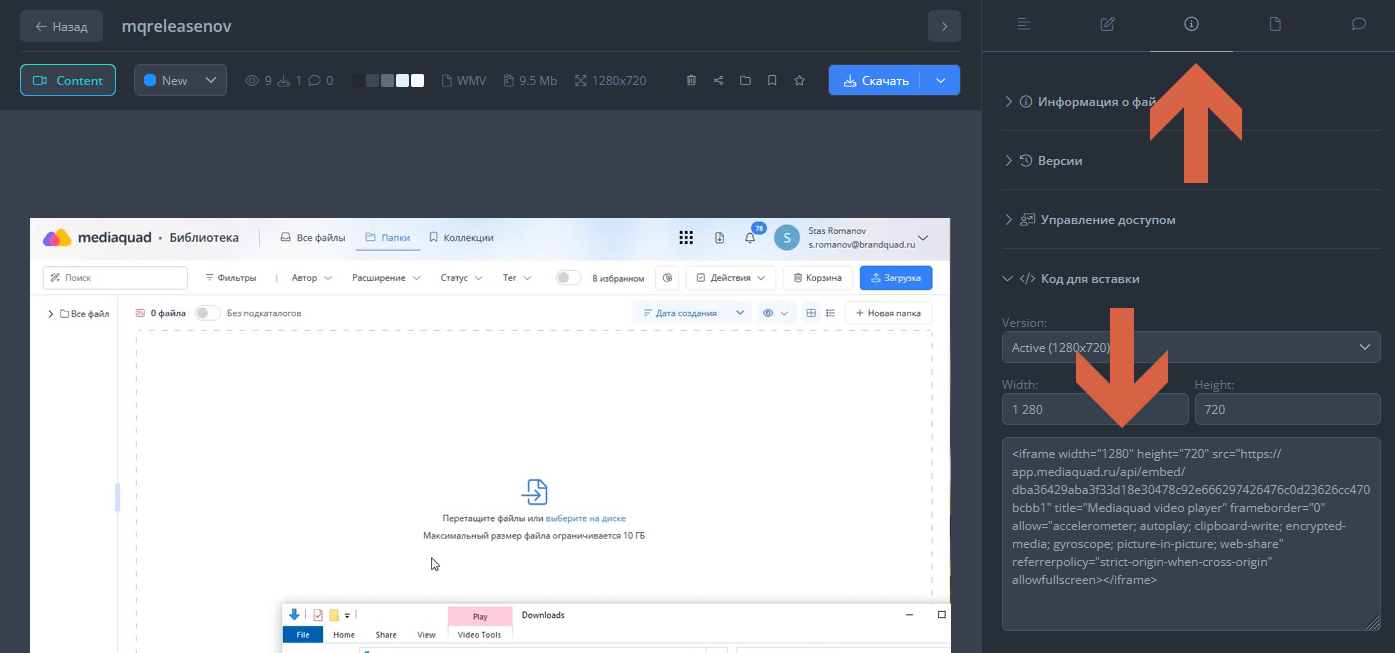Expand the Версии section
1395x653 pixels.
[1059, 161]
